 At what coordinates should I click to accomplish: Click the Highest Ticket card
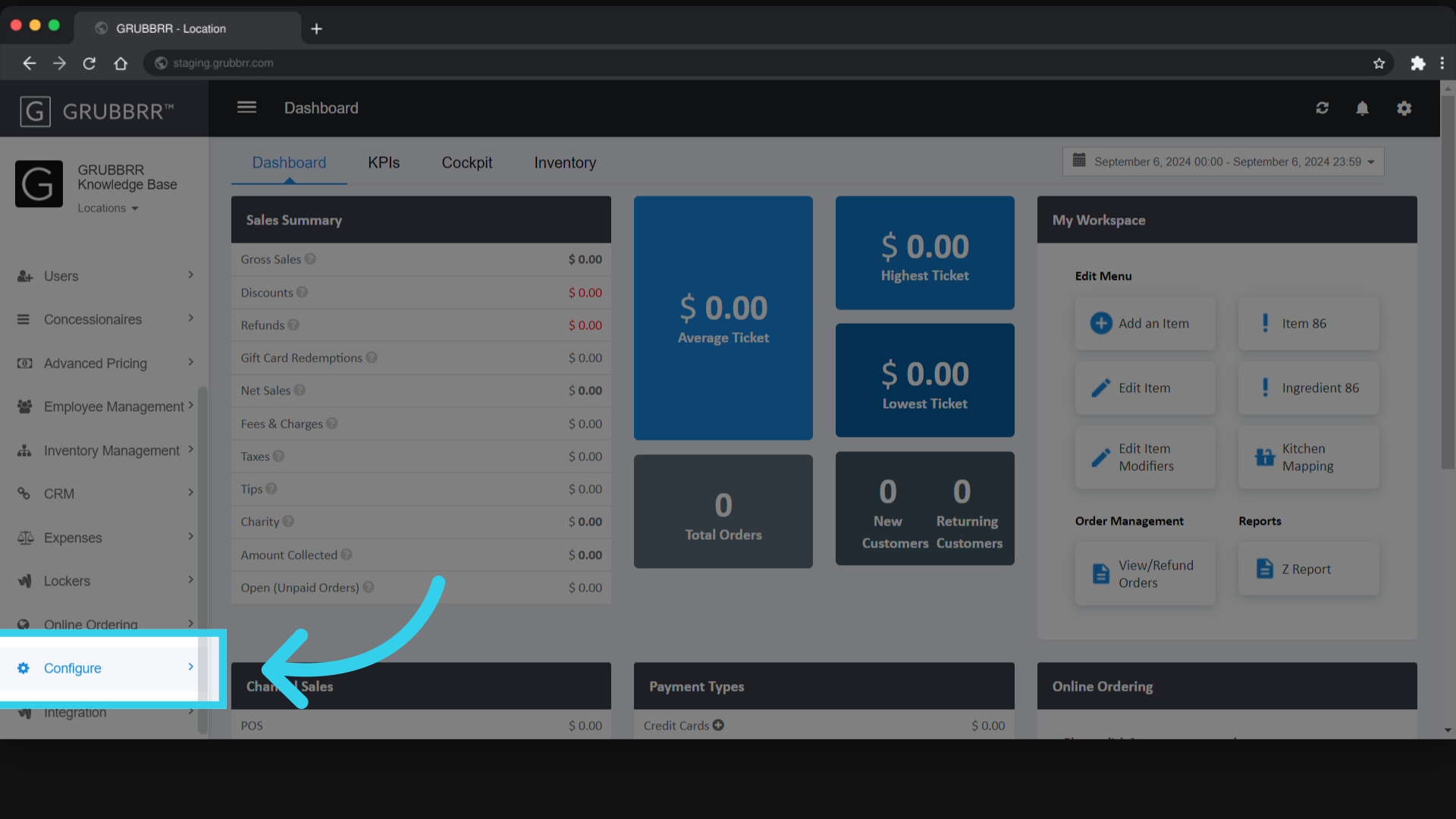point(925,253)
